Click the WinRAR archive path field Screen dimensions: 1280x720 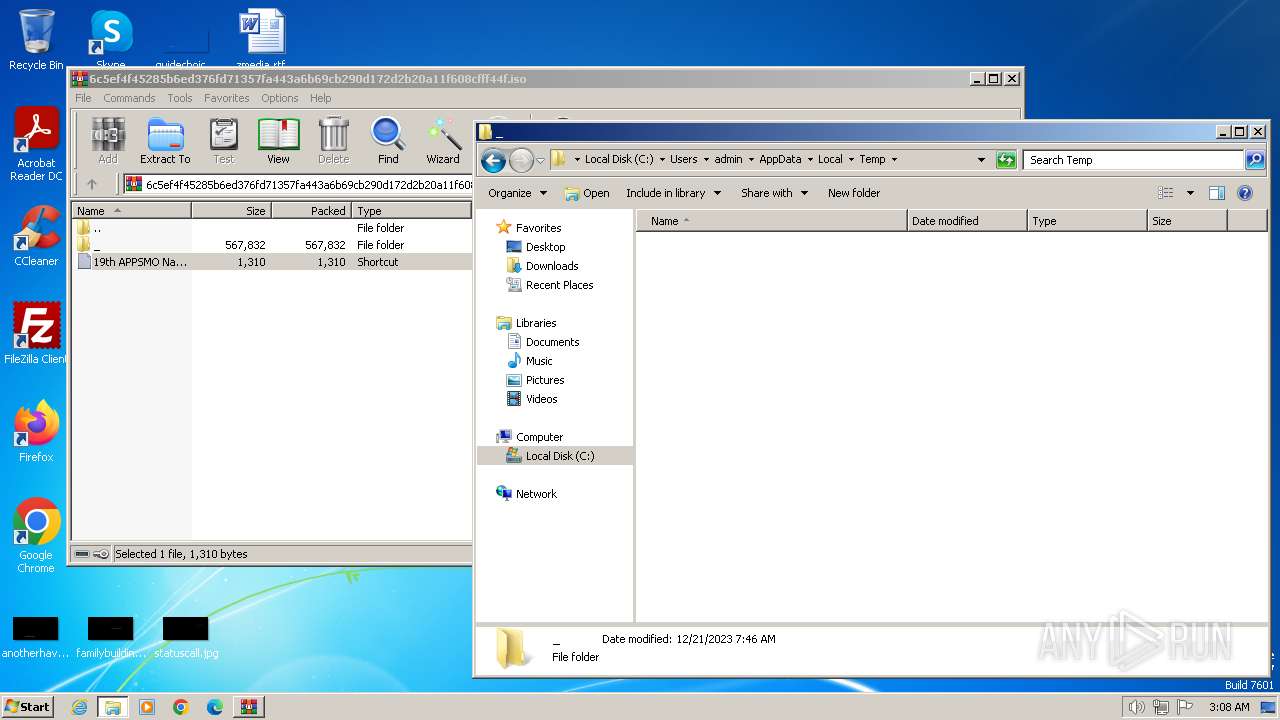pyautogui.click(x=296, y=185)
